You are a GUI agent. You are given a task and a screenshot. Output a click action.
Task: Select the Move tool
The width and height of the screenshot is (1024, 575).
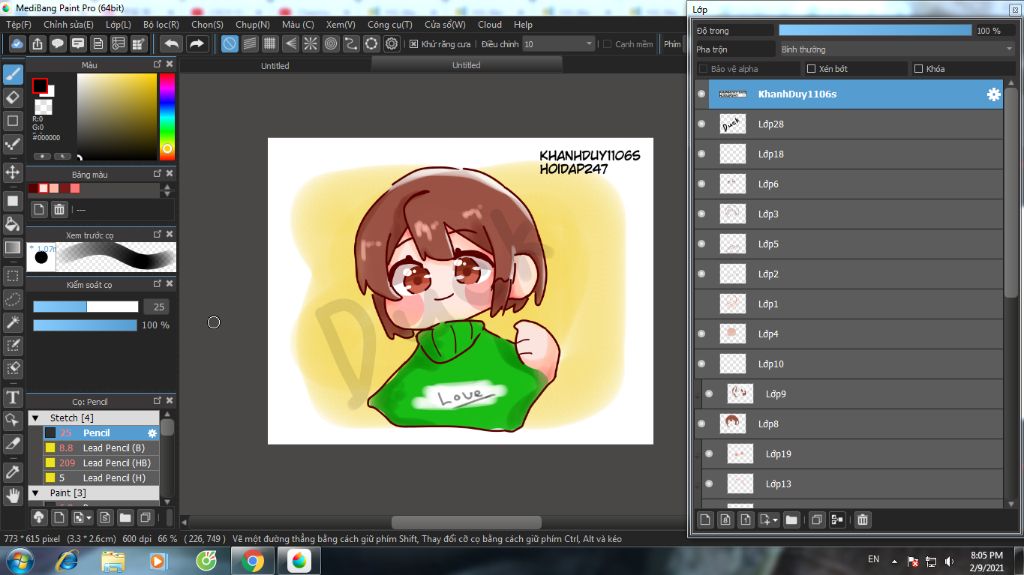pos(12,172)
